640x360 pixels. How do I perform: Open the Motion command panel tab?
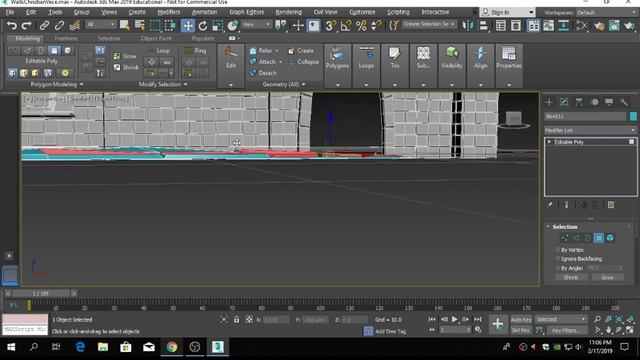point(594,102)
